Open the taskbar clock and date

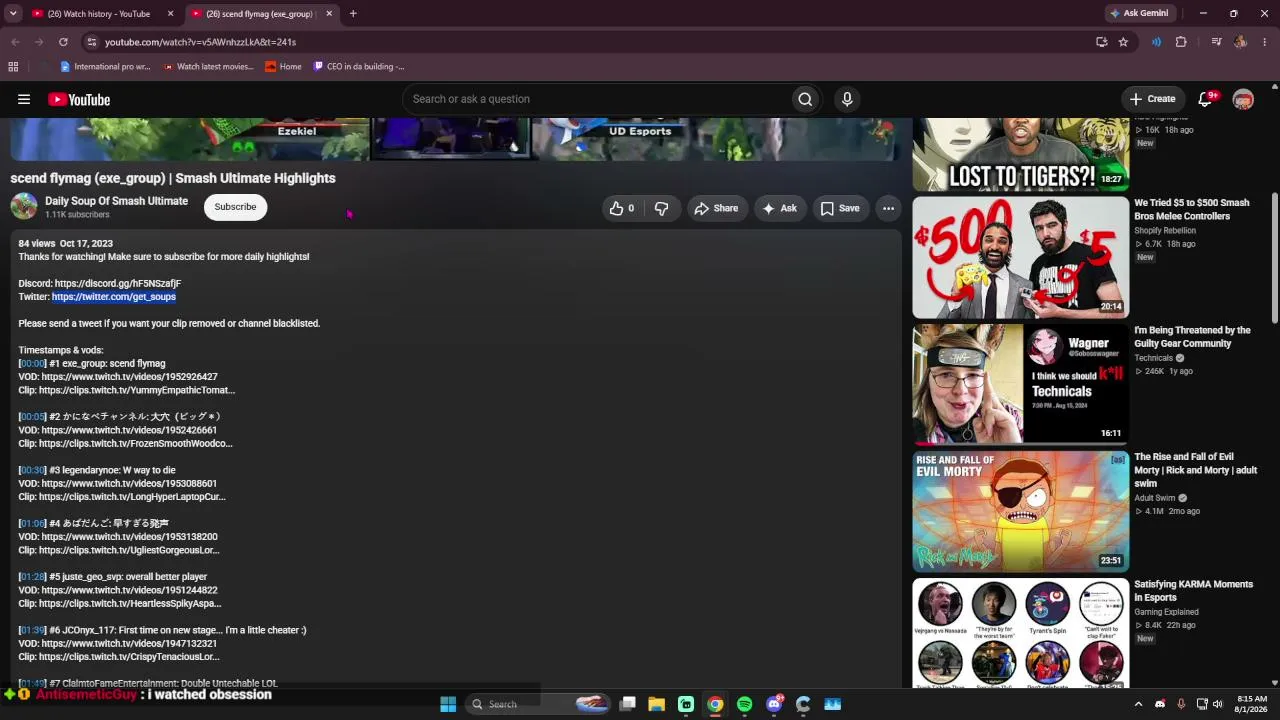point(1252,704)
